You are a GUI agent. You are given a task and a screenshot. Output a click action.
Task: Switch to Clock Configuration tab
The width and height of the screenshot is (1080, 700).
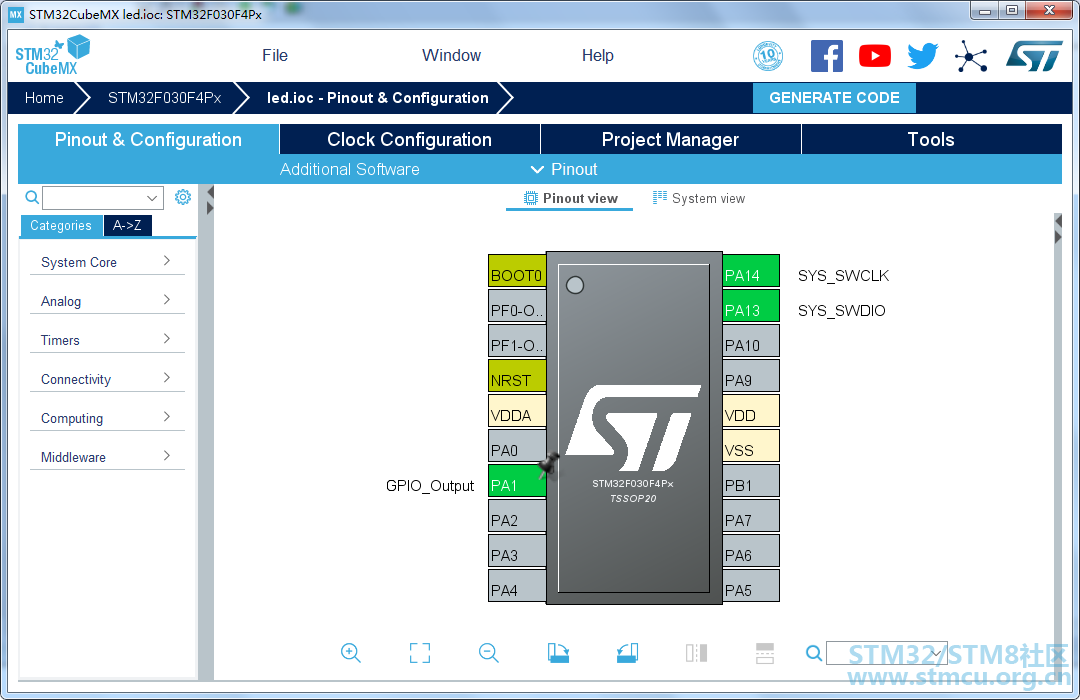[410, 139]
